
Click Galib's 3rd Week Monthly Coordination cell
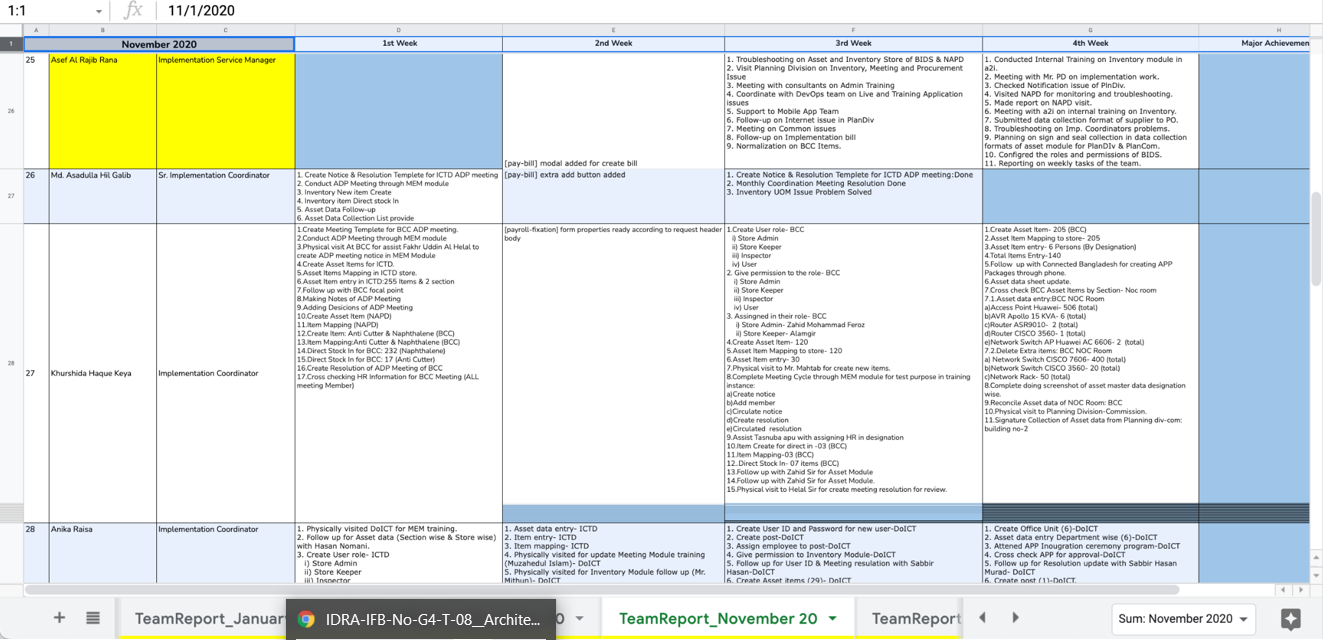point(853,196)
